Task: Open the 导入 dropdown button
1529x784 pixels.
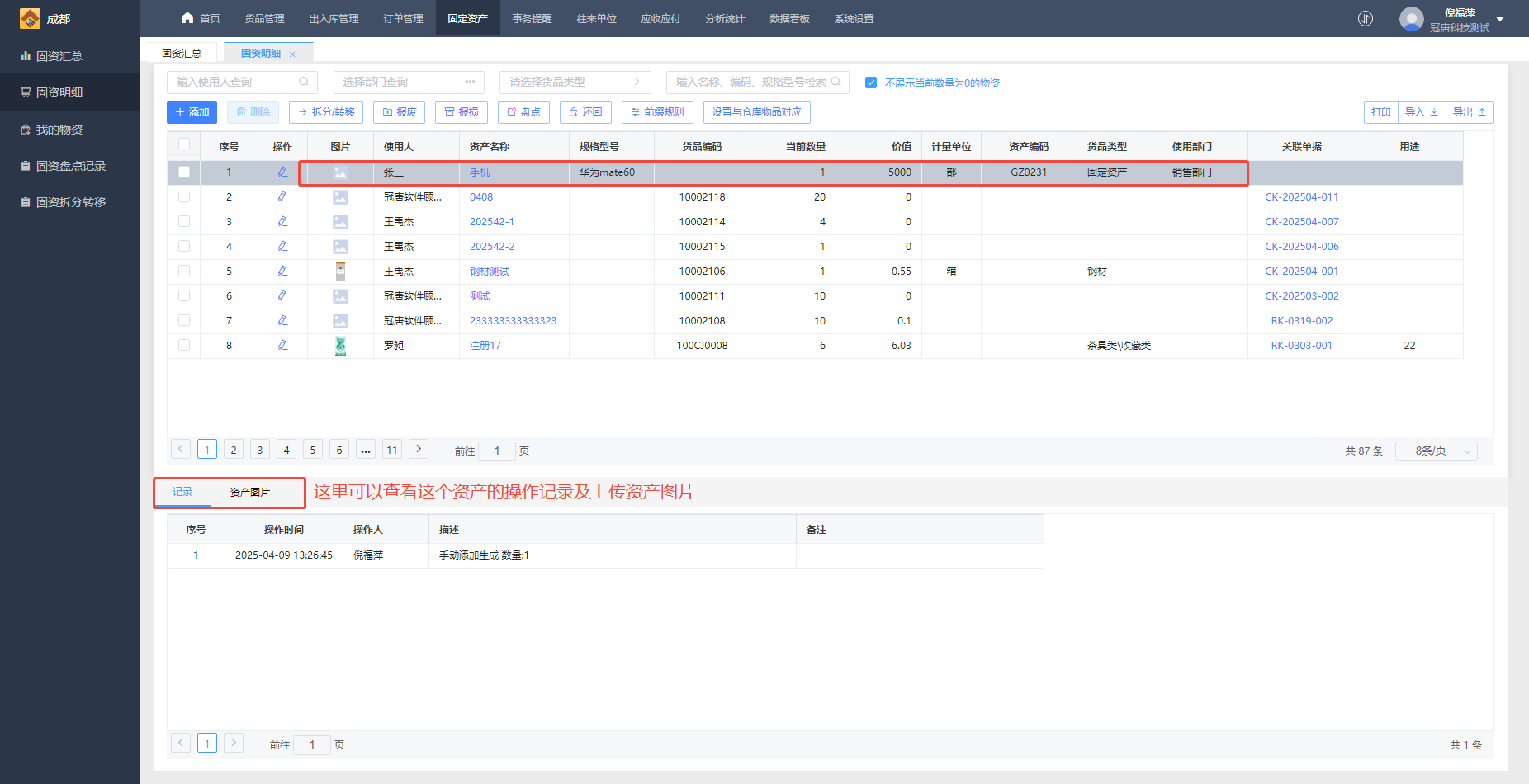Action: pos(1422,112)
